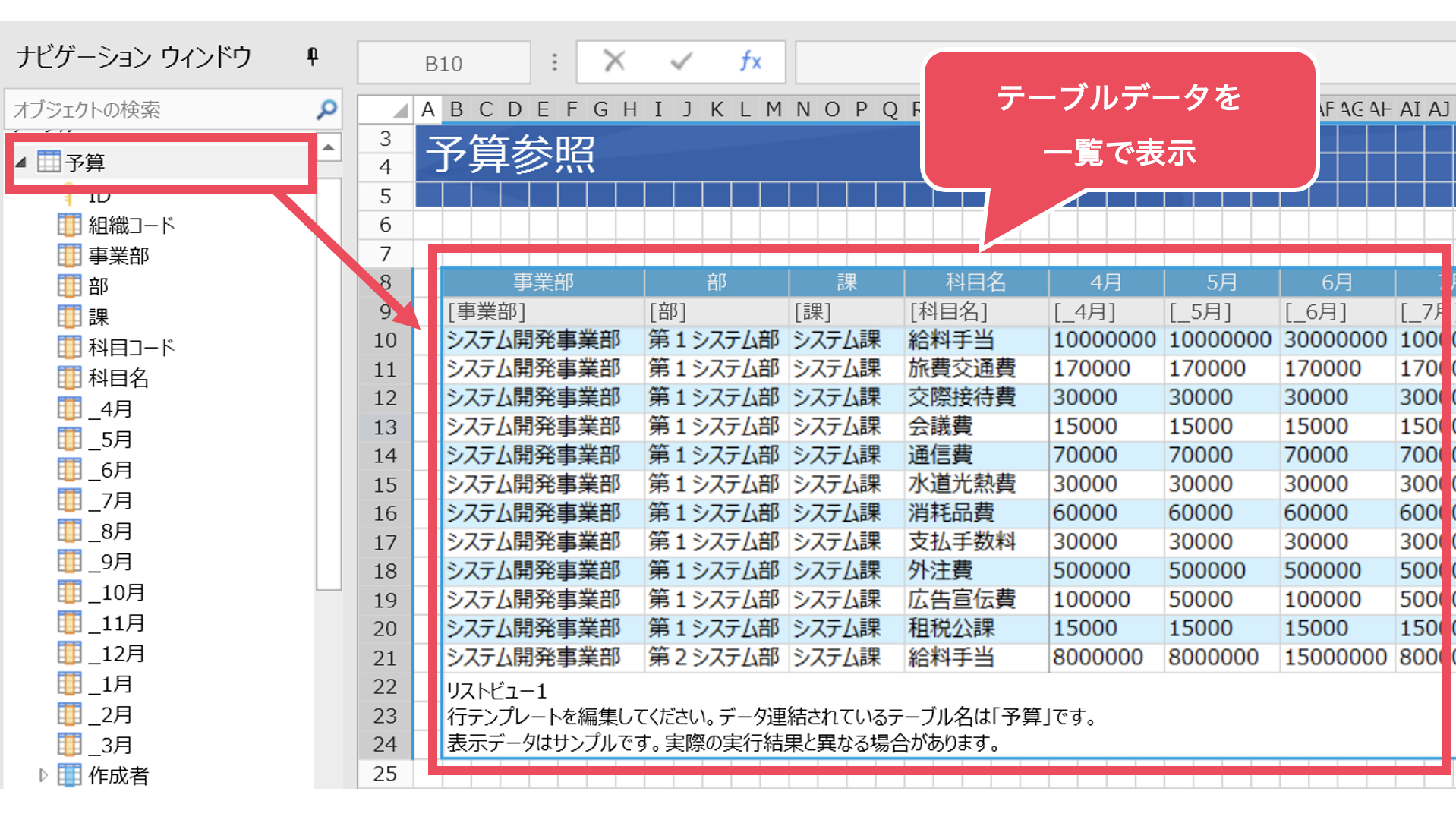This screenshot has height=820, width=1456.
Task: Click the 予算 table icon
Action: pos(49,162)
